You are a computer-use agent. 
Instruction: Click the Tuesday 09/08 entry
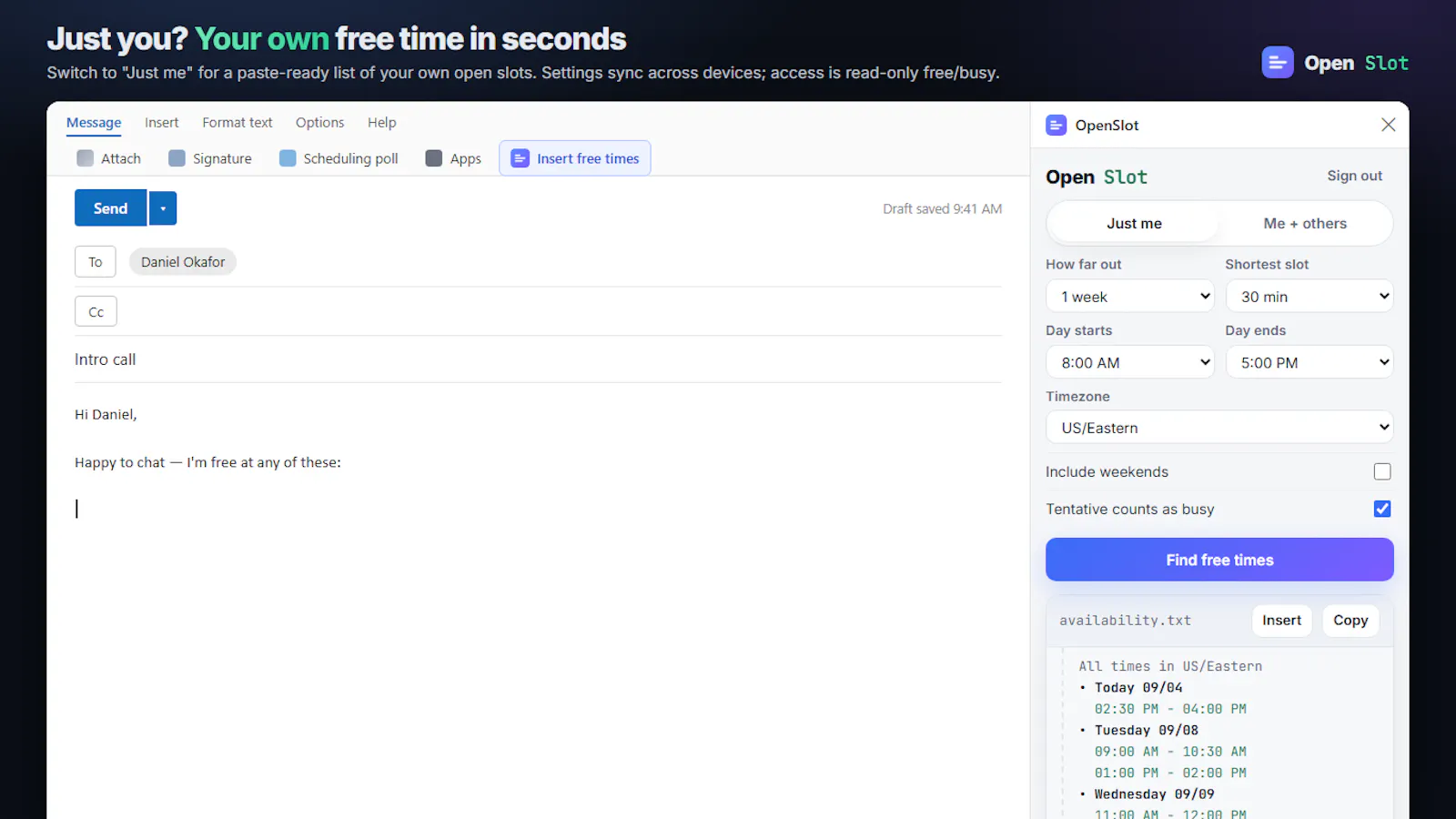[1146, 731]
